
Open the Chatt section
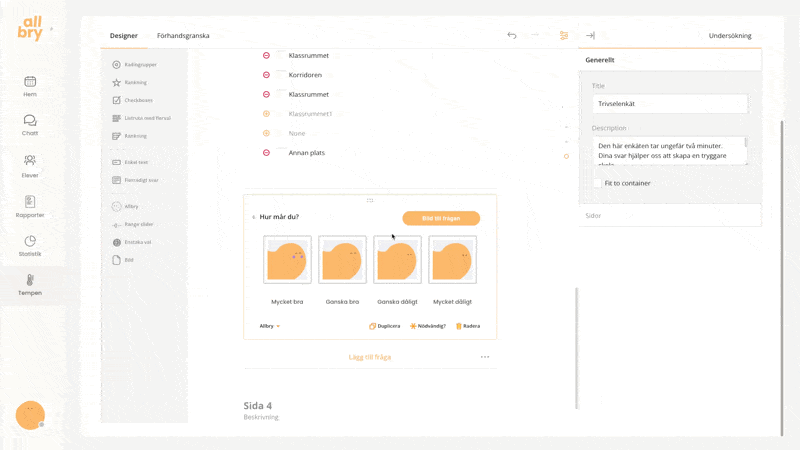[x=30, y=125]
